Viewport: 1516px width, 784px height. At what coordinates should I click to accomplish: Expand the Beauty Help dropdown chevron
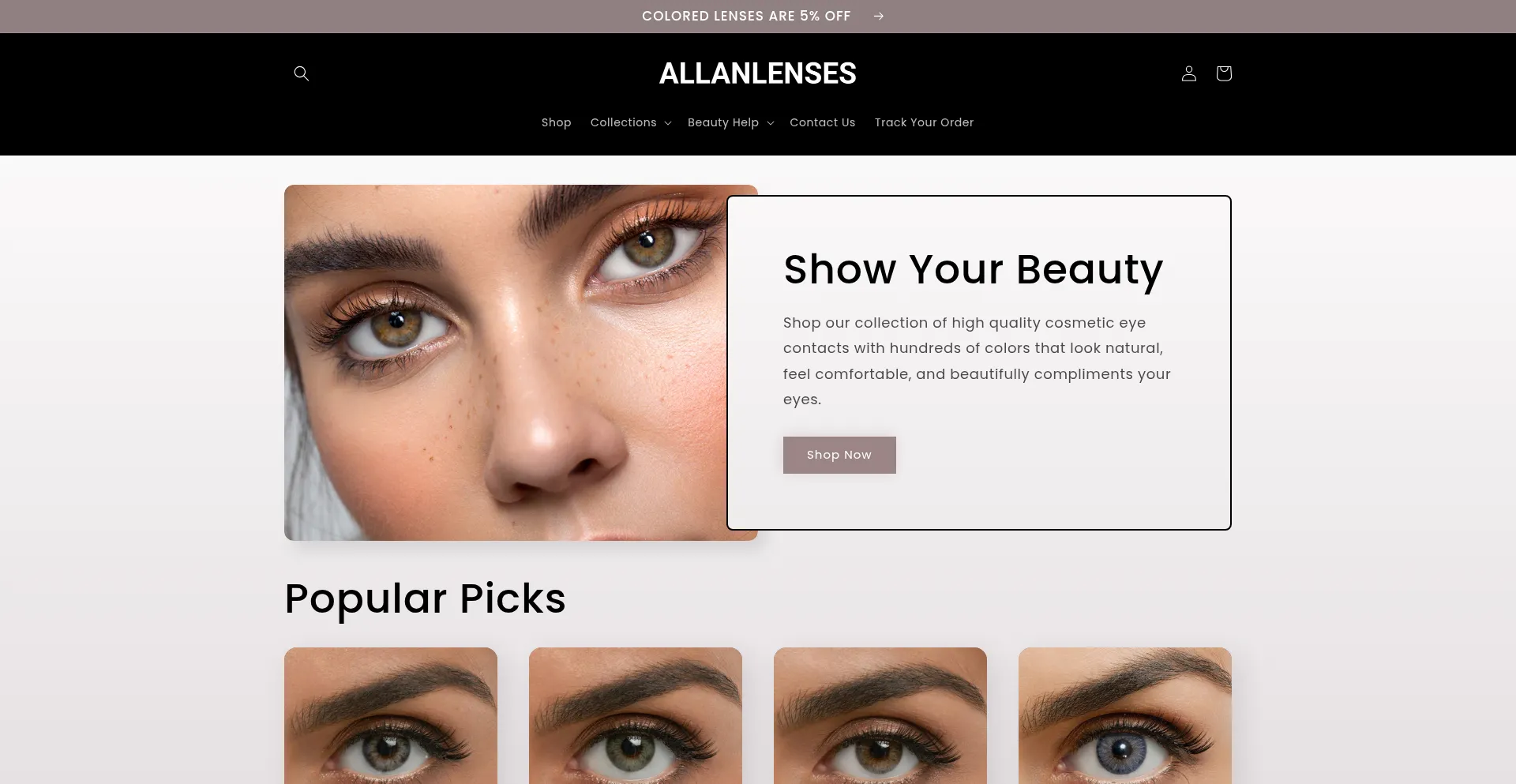point(770,123)
